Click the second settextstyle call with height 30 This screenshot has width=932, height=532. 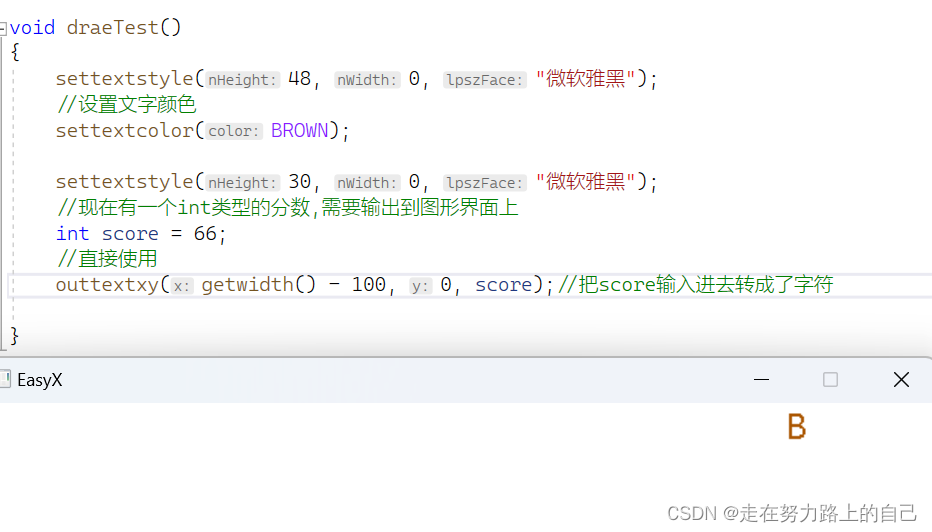point(124,181)
